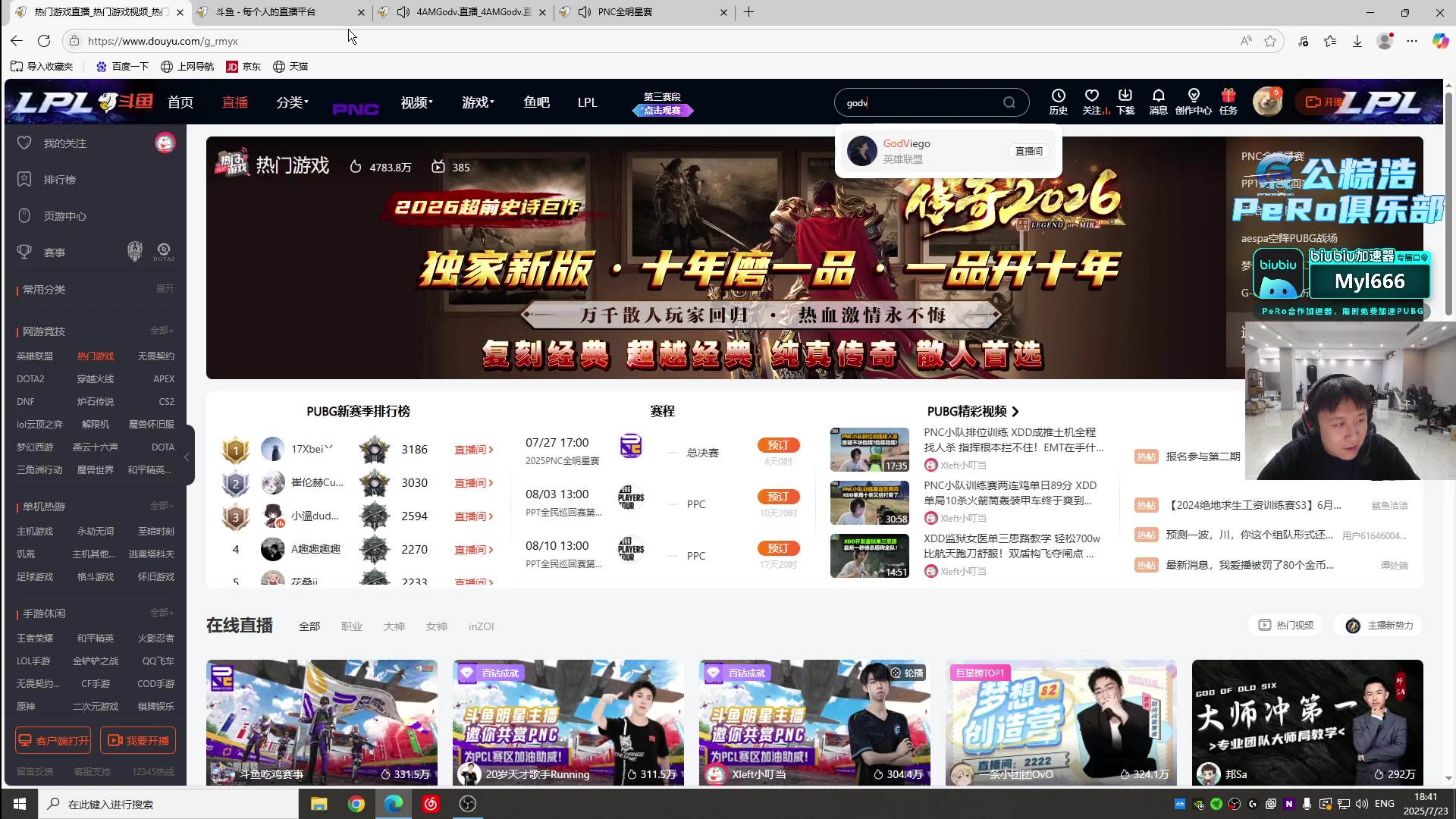Open a new browser tab
The width and height of the screenshot is (1456, 819).
748,12
